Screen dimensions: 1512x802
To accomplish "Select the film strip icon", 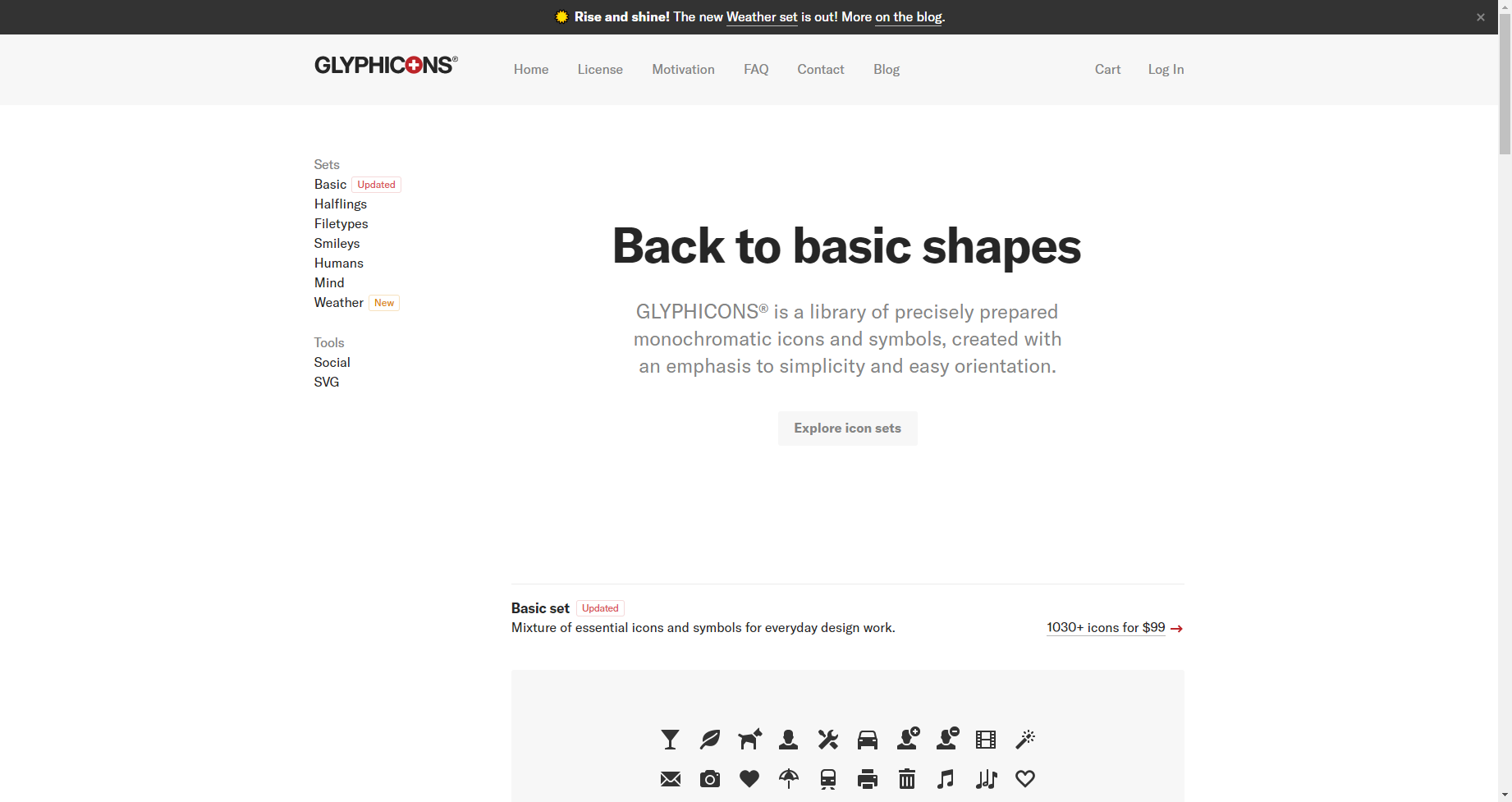I will (x=986, y=740).
